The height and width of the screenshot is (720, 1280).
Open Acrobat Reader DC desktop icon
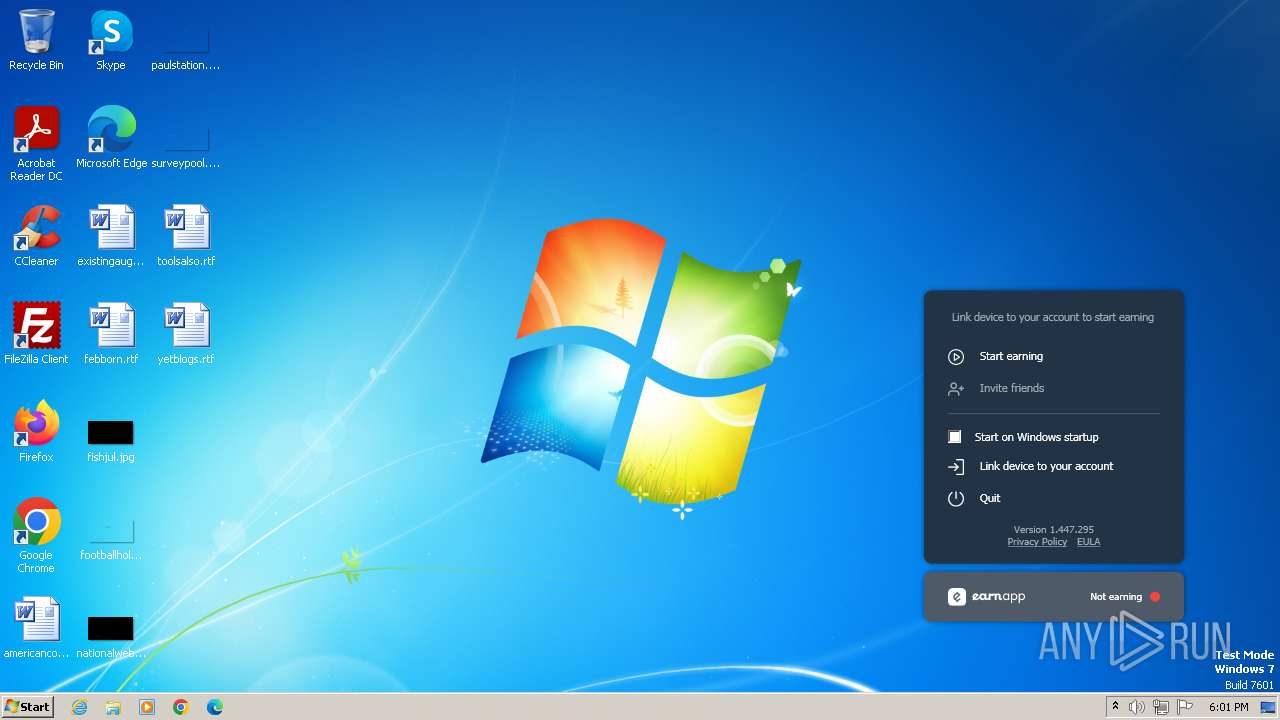click(36, 144)
